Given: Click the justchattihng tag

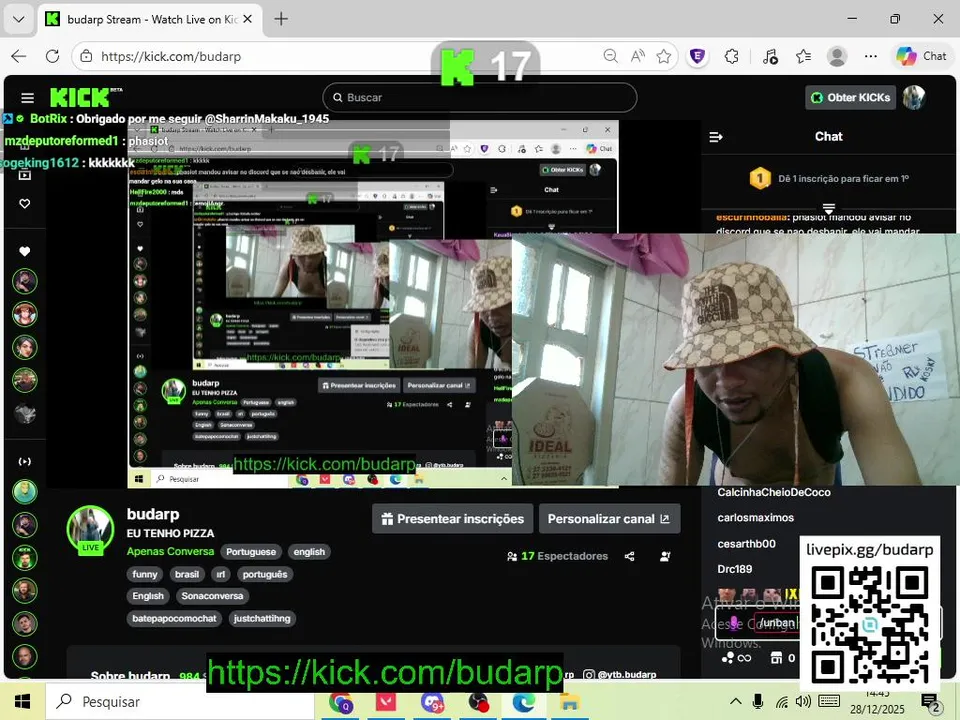Looking at the screenshot, I should (262, 618).
